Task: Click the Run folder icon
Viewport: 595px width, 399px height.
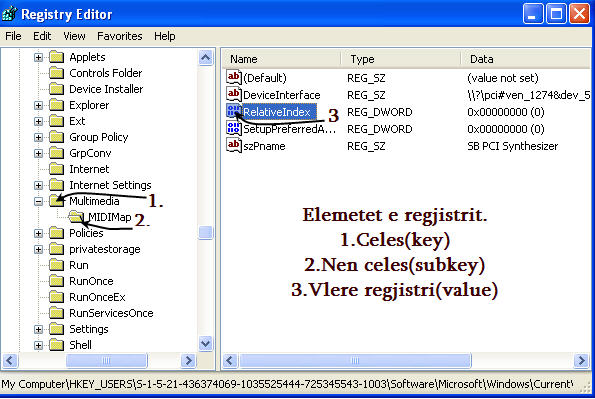Action: (x=57, y=265)
